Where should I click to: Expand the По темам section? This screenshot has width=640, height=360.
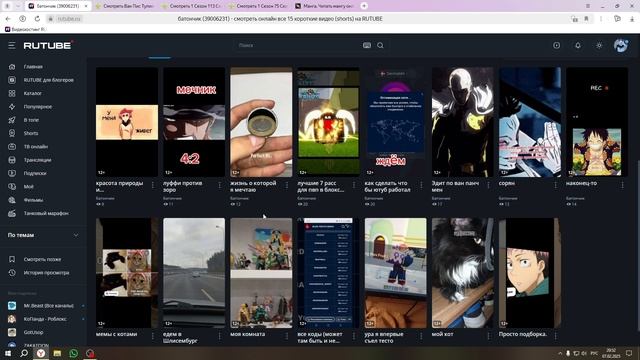pyautogui.click(x=43, y=235)
